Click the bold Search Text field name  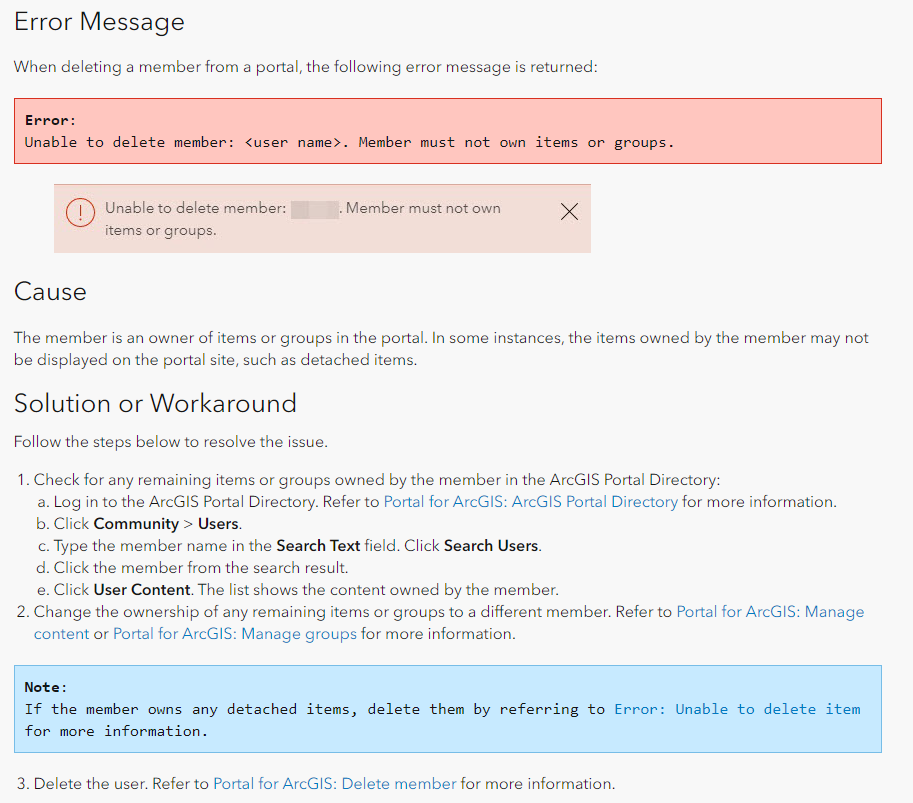click(x=318, y=546)
